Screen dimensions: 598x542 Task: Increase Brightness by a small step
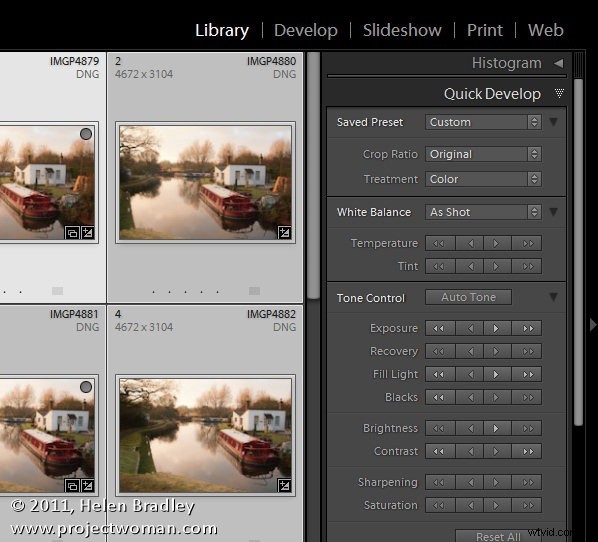[497, 428]
